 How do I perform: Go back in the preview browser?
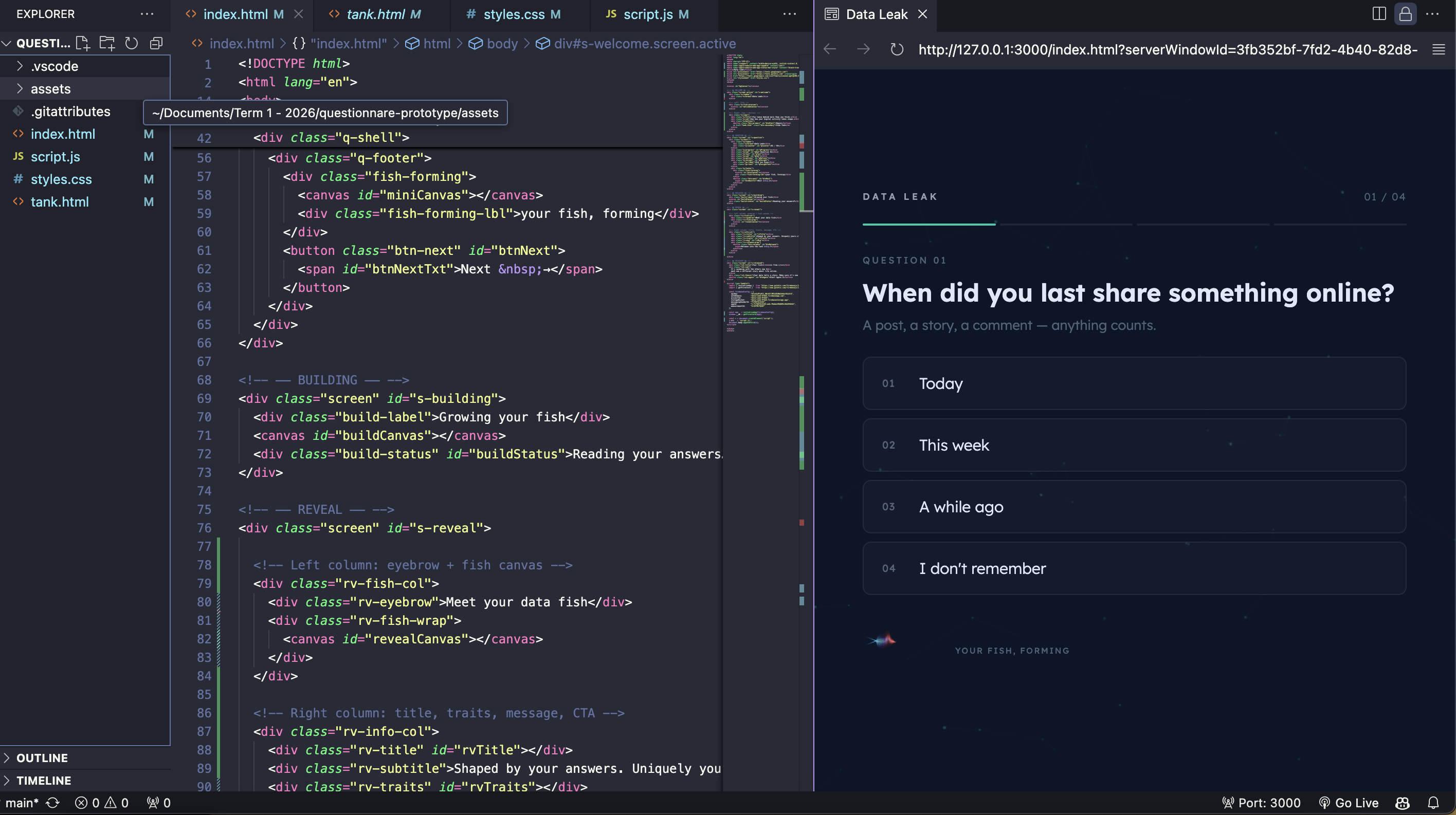(830, 50)
